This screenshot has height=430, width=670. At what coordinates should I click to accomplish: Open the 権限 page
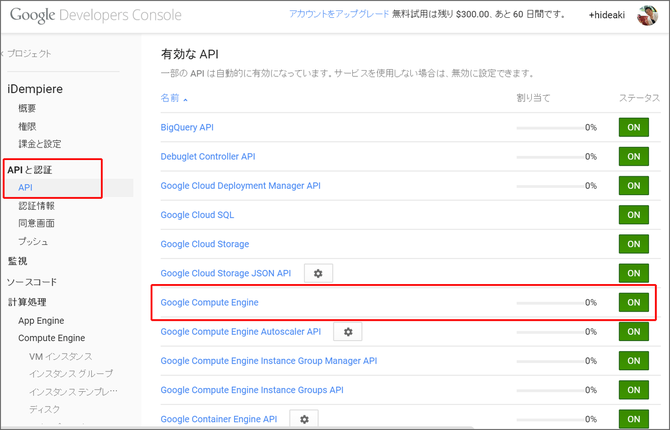[x=27, y=127]
